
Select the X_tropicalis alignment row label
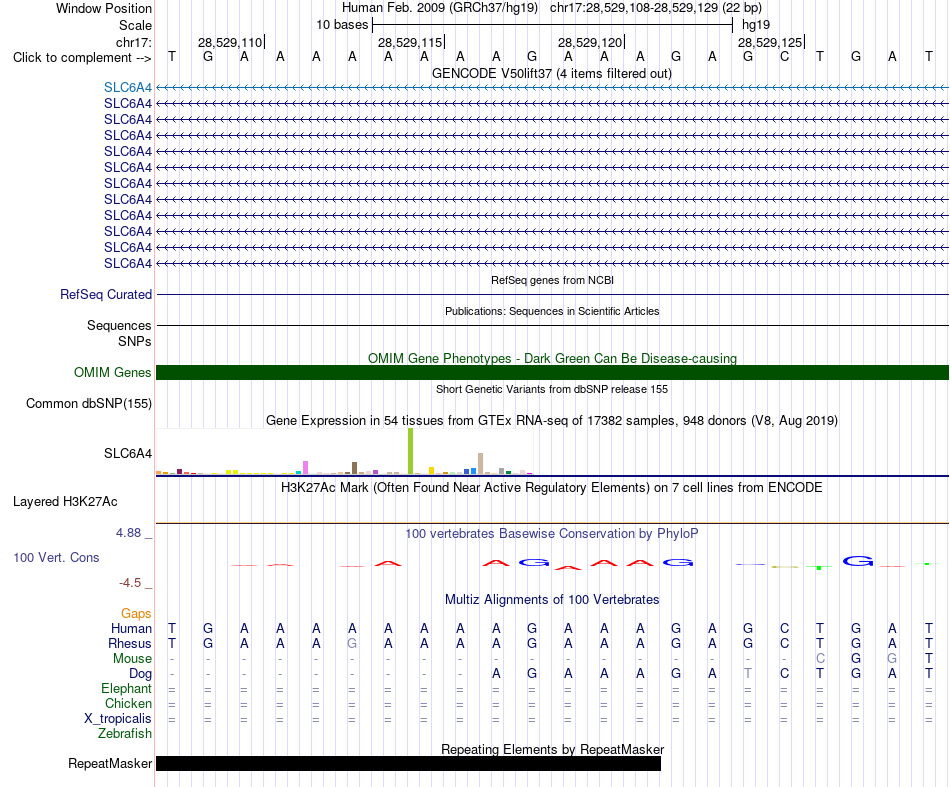pyautogui.click(x=118, y=719)
